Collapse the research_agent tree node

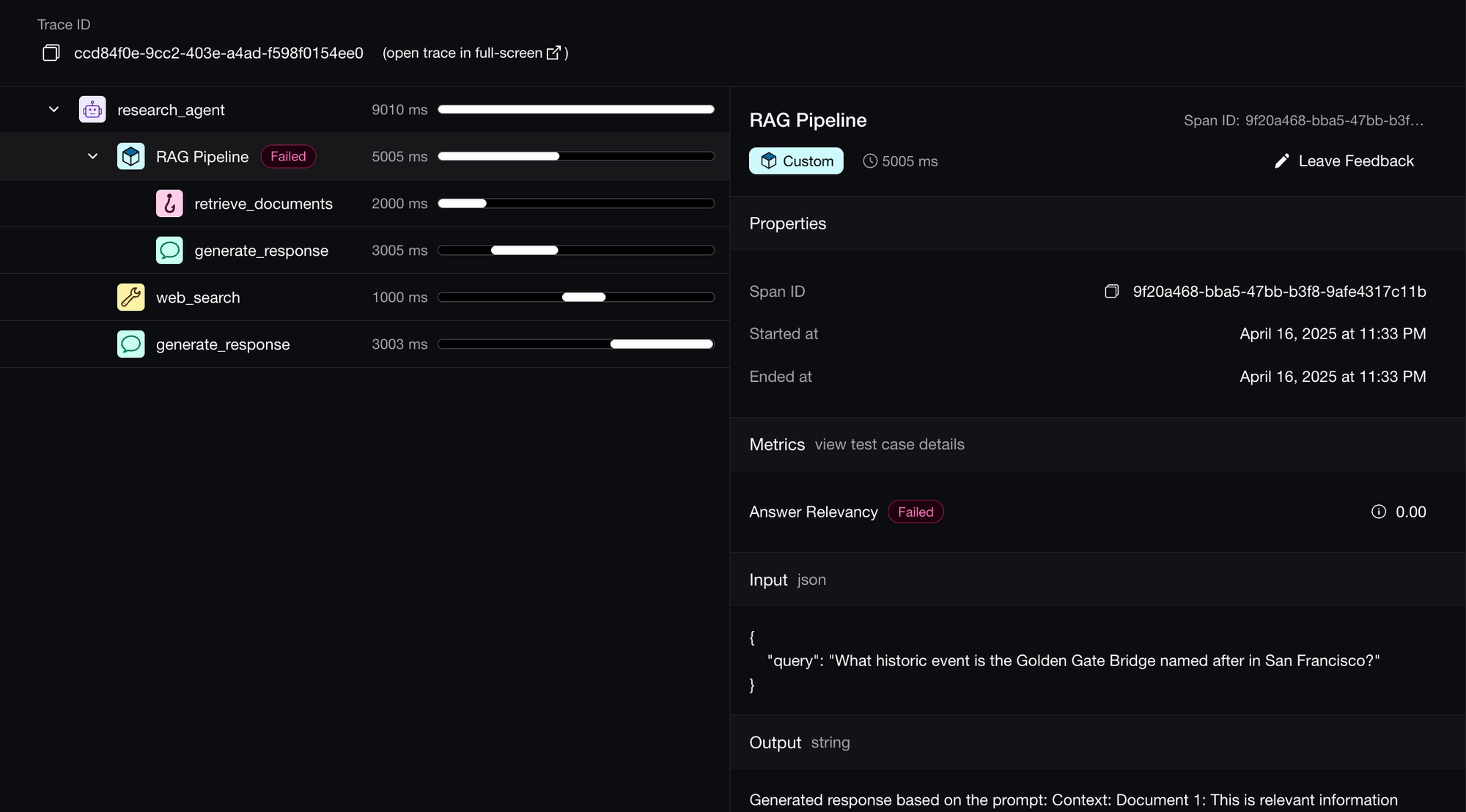click(54, 110)
